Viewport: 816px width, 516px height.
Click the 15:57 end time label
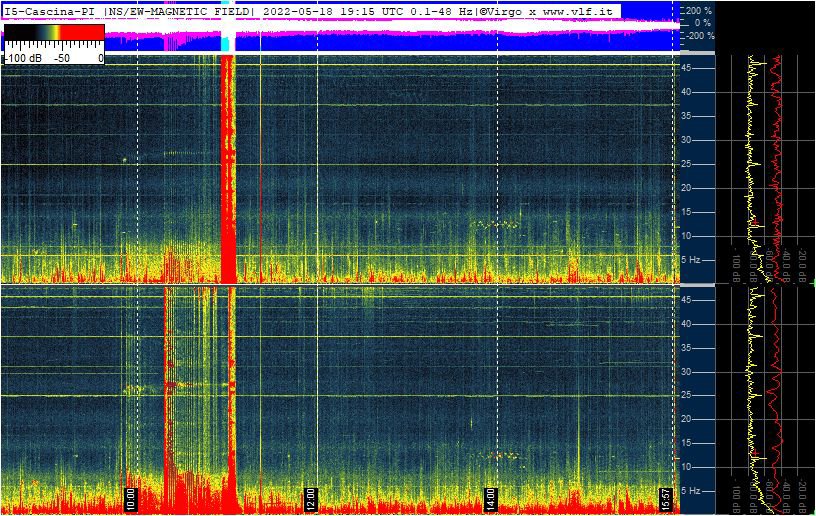coord(666,495)
